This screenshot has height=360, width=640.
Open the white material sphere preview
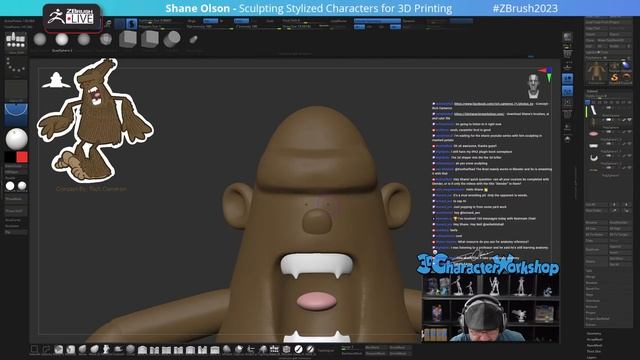tap(16, 139)
